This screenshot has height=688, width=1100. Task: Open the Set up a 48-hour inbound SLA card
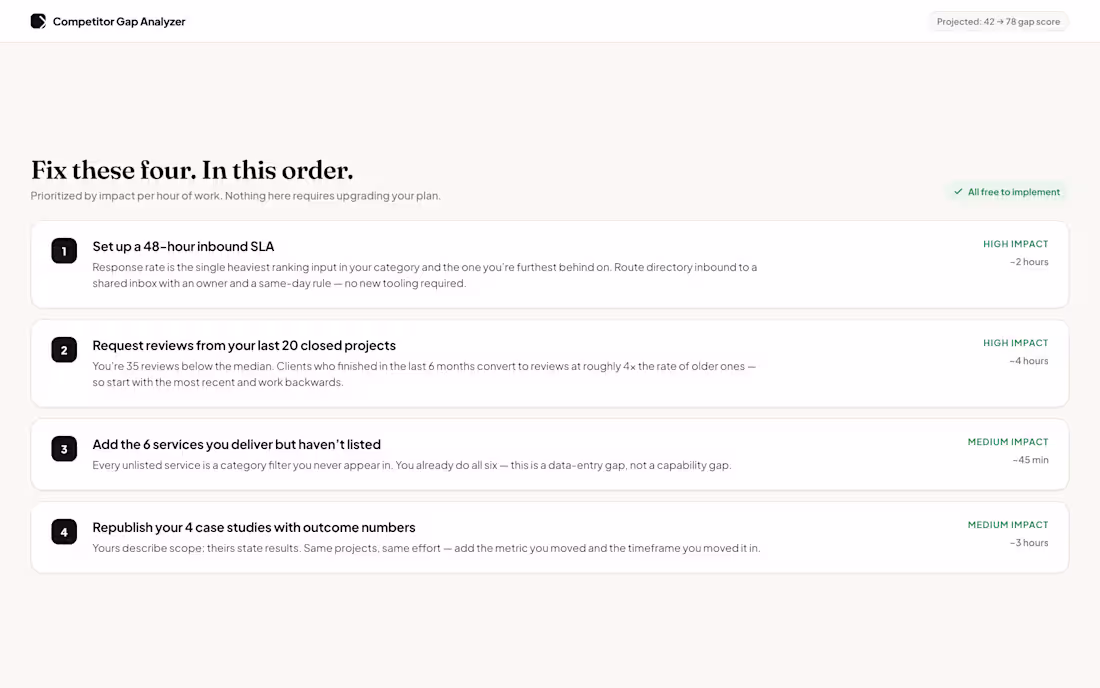pyautogui.click(x=549, y=264)
